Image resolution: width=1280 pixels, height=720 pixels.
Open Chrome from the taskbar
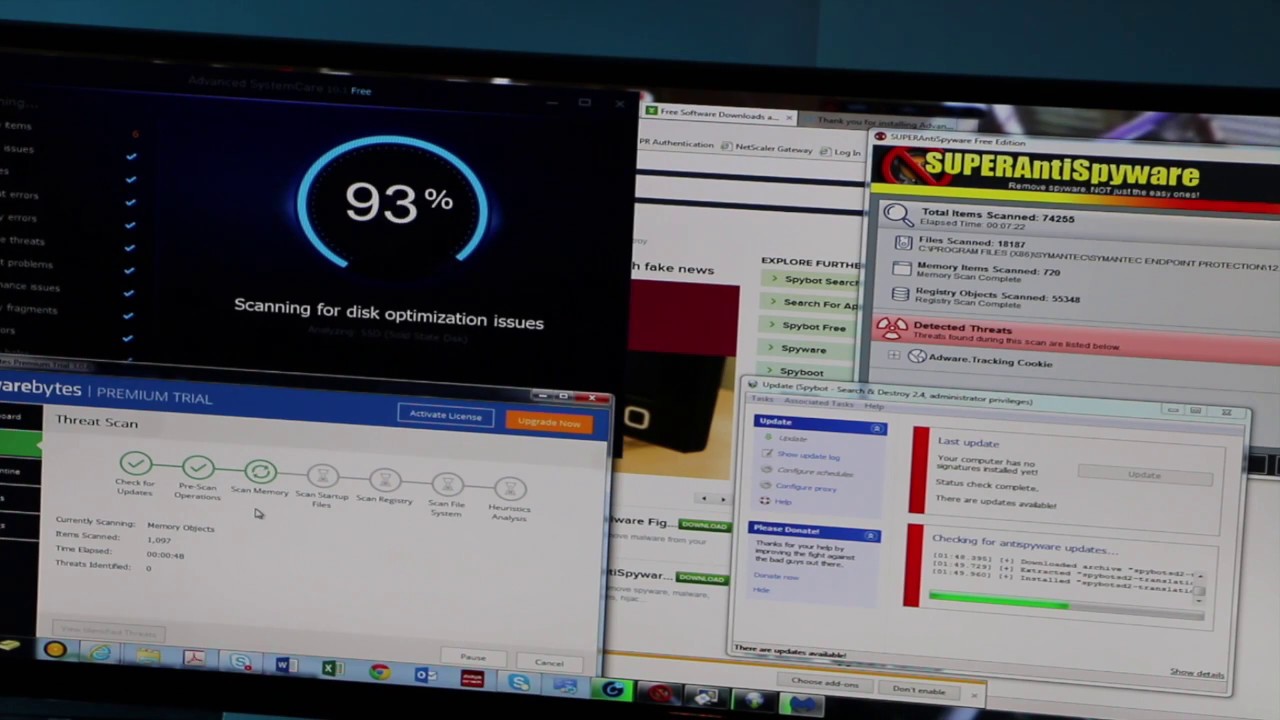click(379, 672)
